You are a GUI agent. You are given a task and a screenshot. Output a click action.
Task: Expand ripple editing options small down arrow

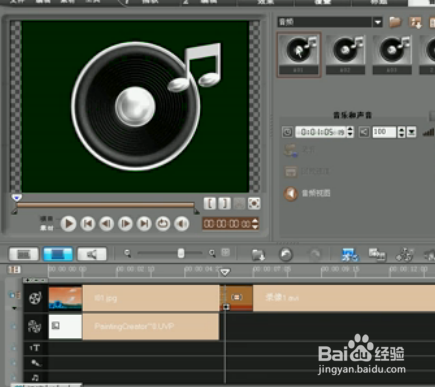pos(14,308)
